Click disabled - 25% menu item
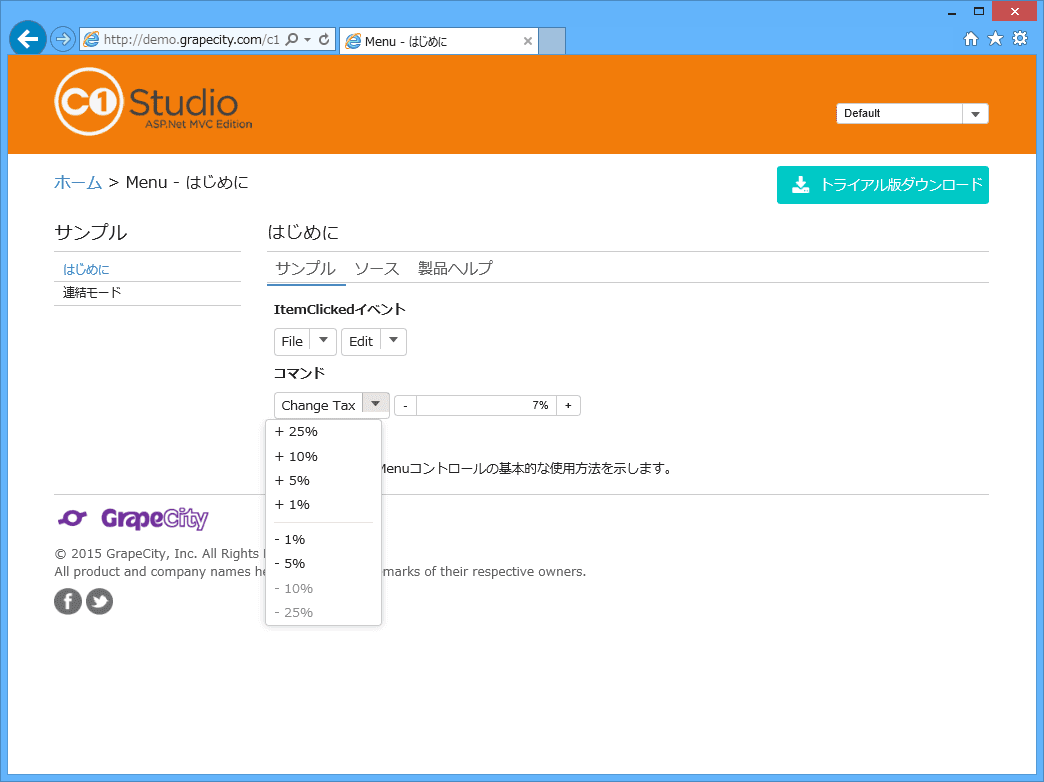 (324, 612)
